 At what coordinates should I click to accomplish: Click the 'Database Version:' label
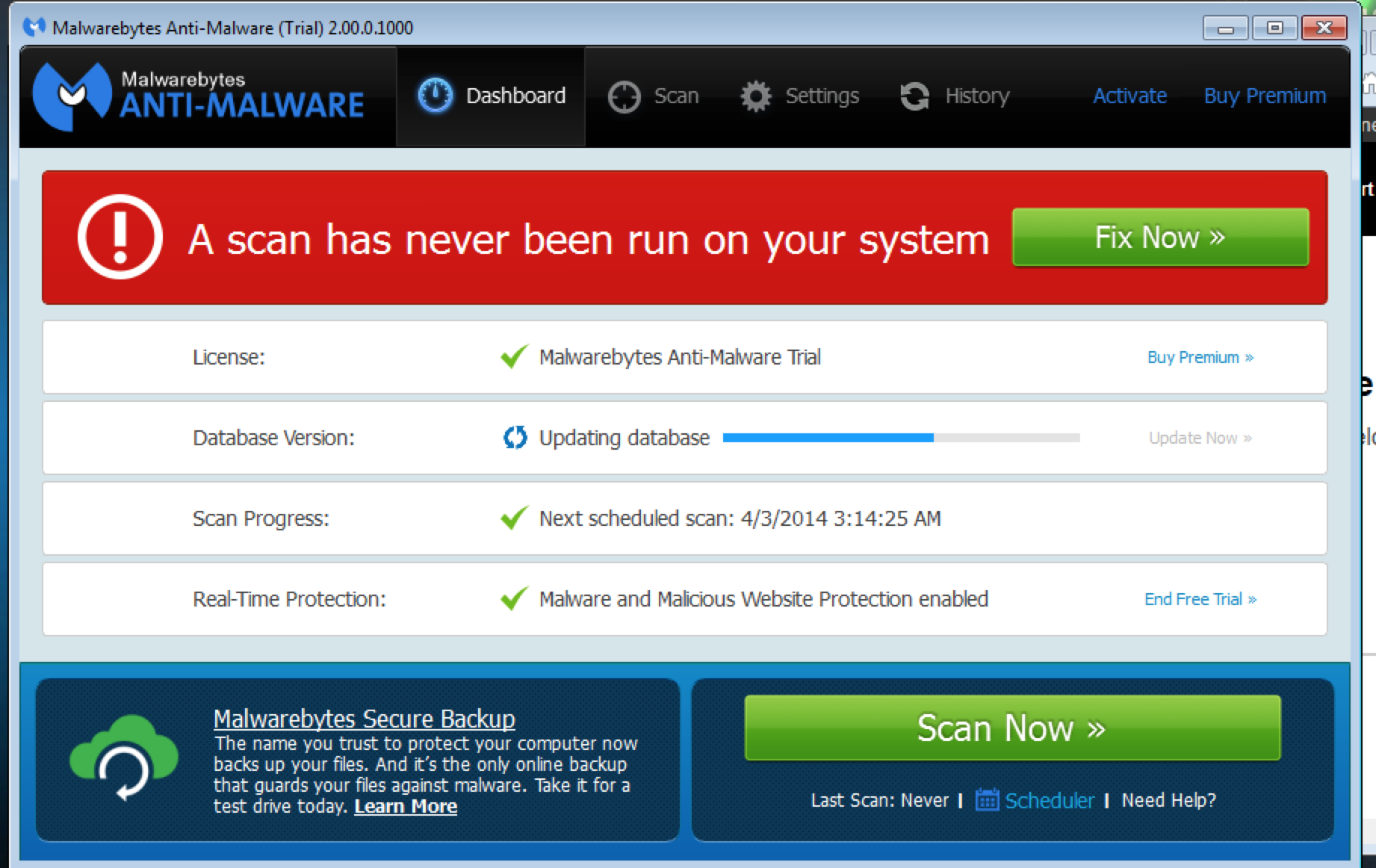click(x=273, y=438)
